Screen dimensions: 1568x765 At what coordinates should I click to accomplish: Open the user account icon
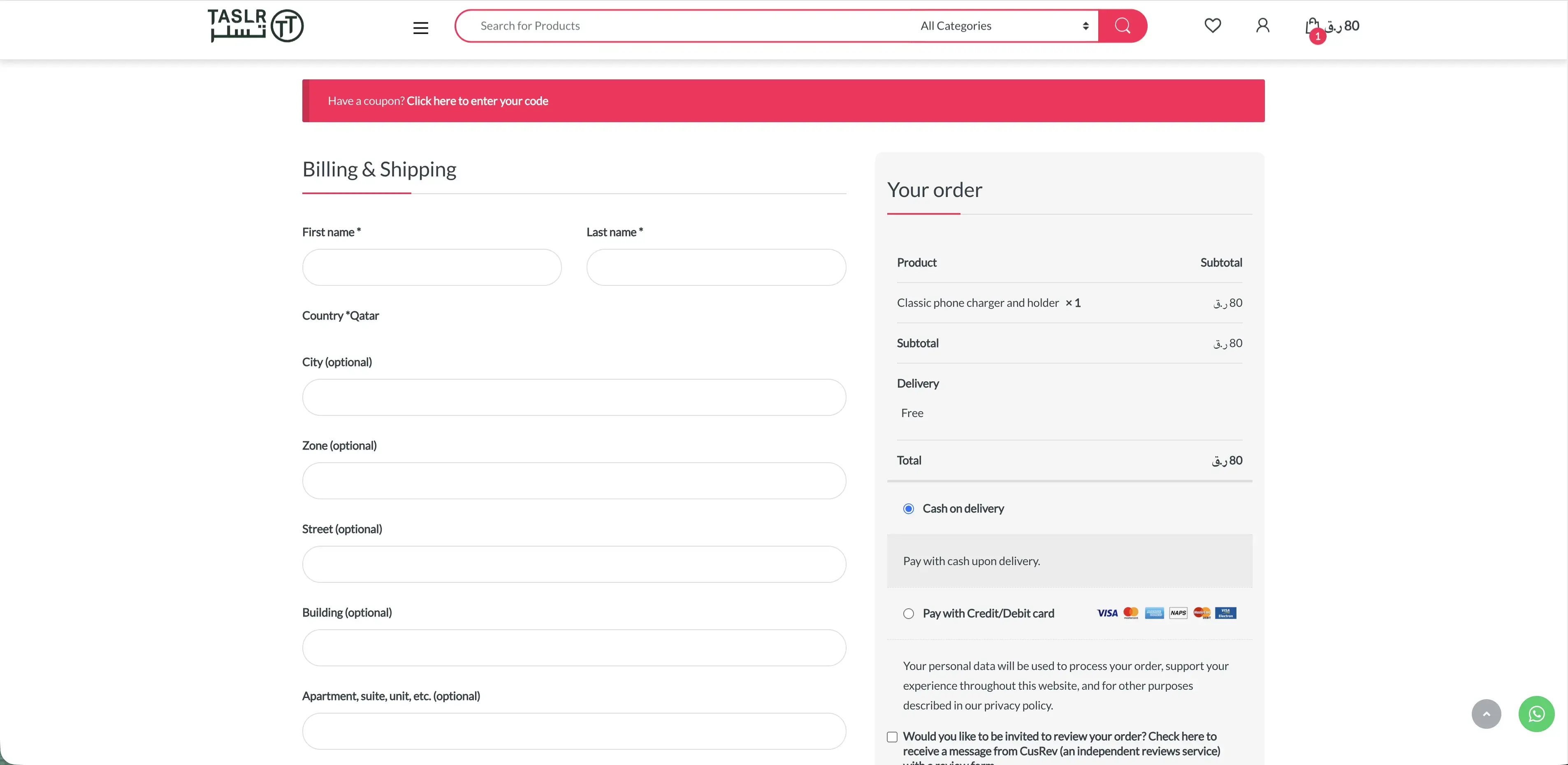tap(1262, 25)
